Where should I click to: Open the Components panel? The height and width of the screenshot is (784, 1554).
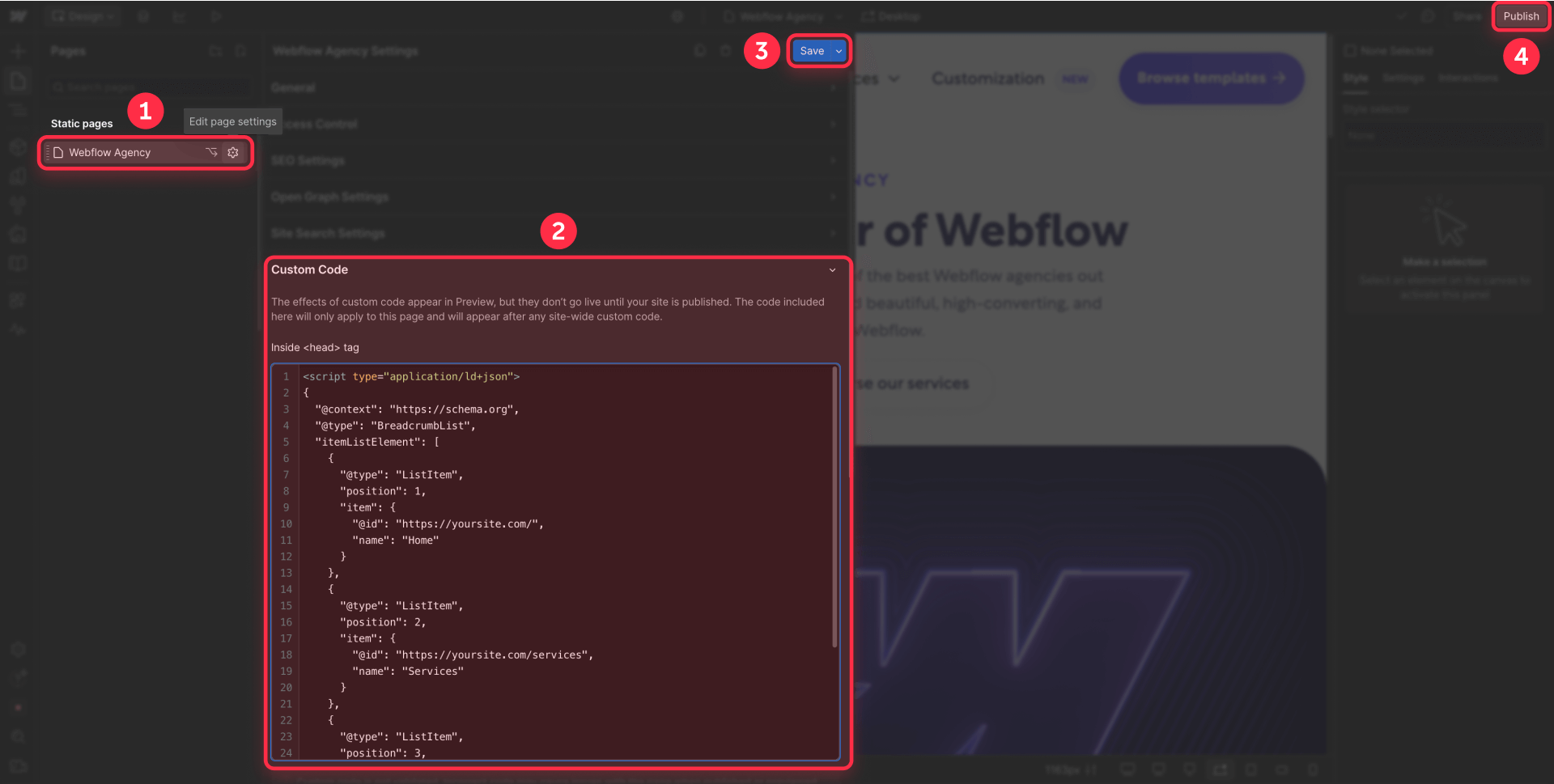tap(18, 147)
